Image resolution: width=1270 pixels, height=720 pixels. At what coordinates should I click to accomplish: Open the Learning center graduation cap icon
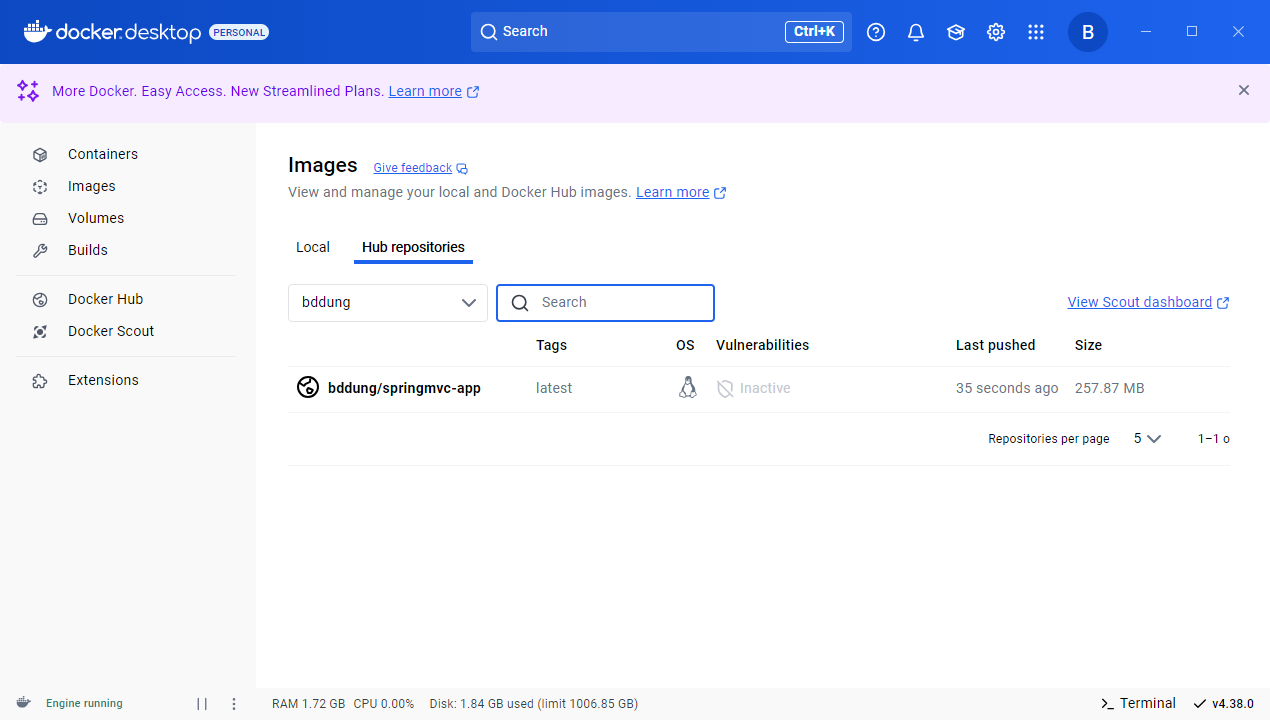[x=956, y=32]
